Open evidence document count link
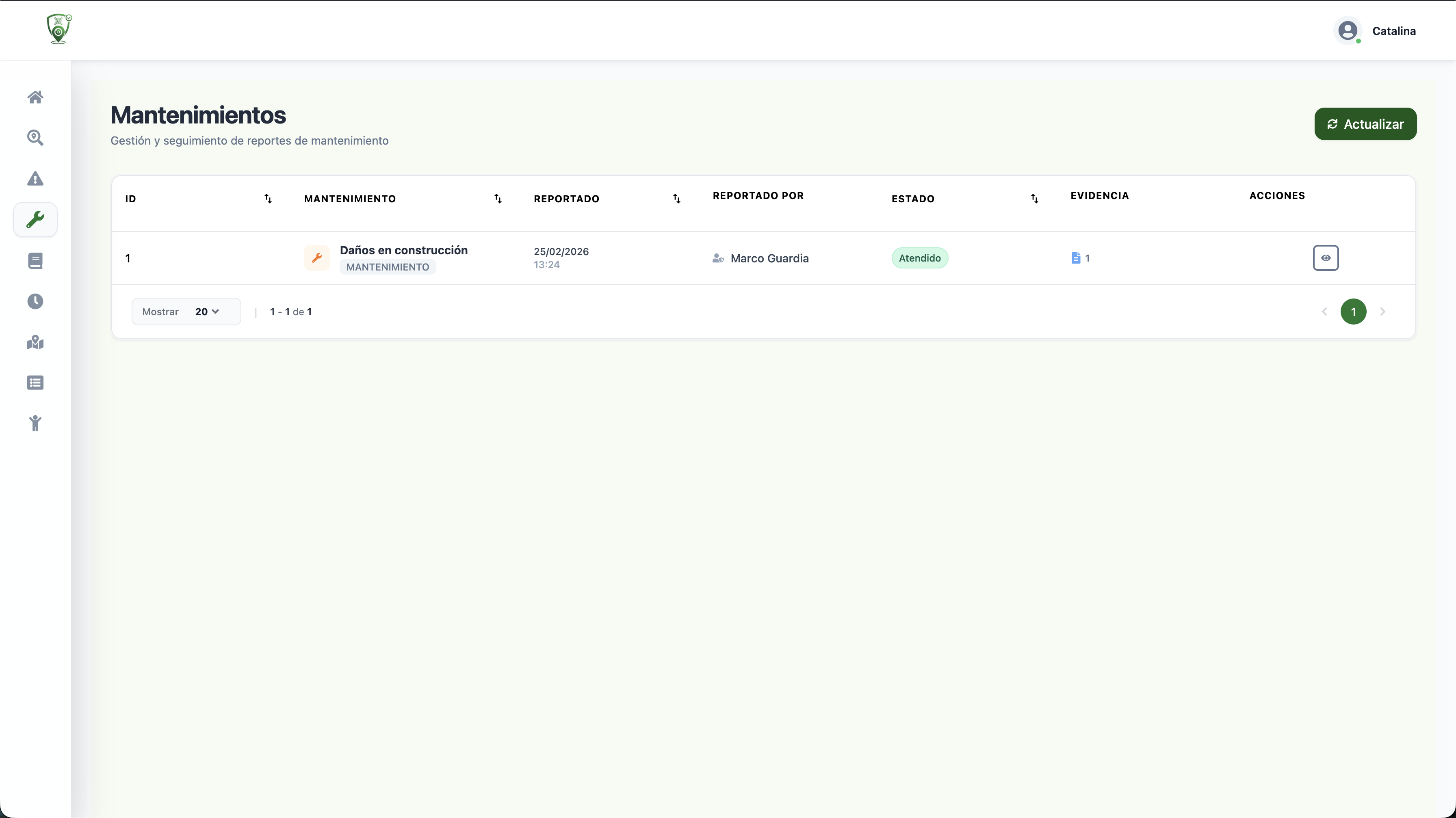 1080,258
